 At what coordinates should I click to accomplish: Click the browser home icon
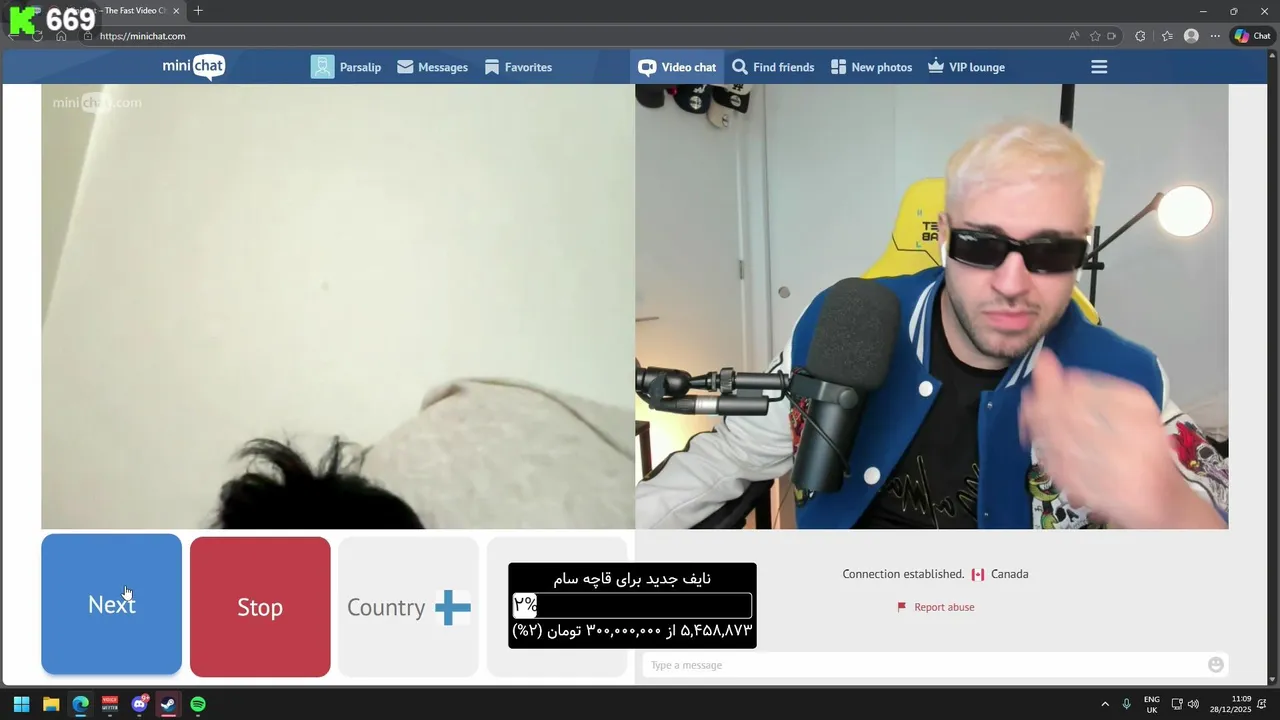click(61, 36)
